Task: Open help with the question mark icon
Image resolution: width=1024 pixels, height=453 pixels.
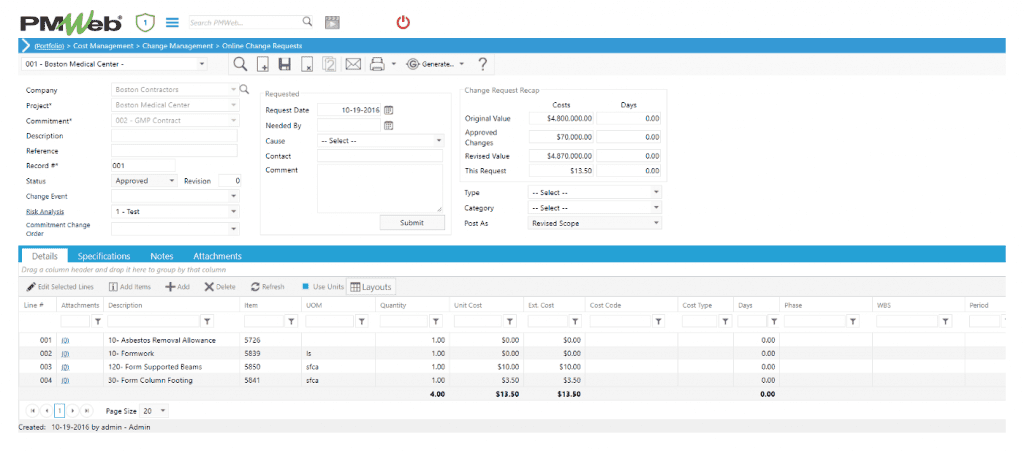Action: pyautogui.click(x=483, y=64)
